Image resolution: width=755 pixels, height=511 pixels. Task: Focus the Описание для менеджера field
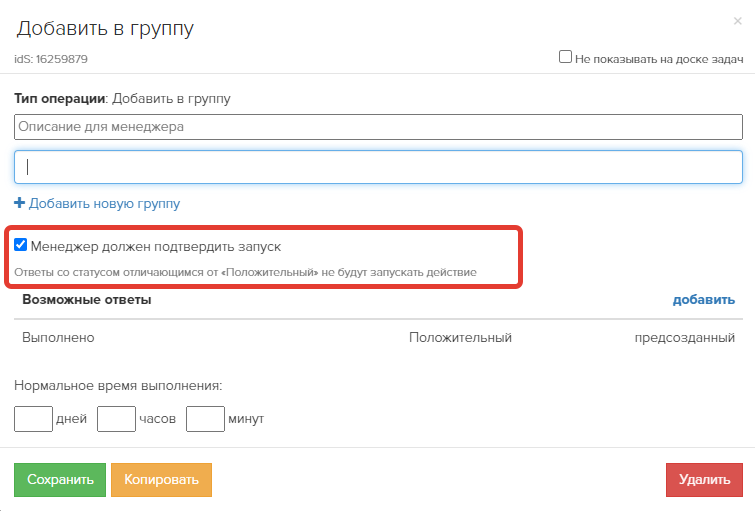click(378, 127)
